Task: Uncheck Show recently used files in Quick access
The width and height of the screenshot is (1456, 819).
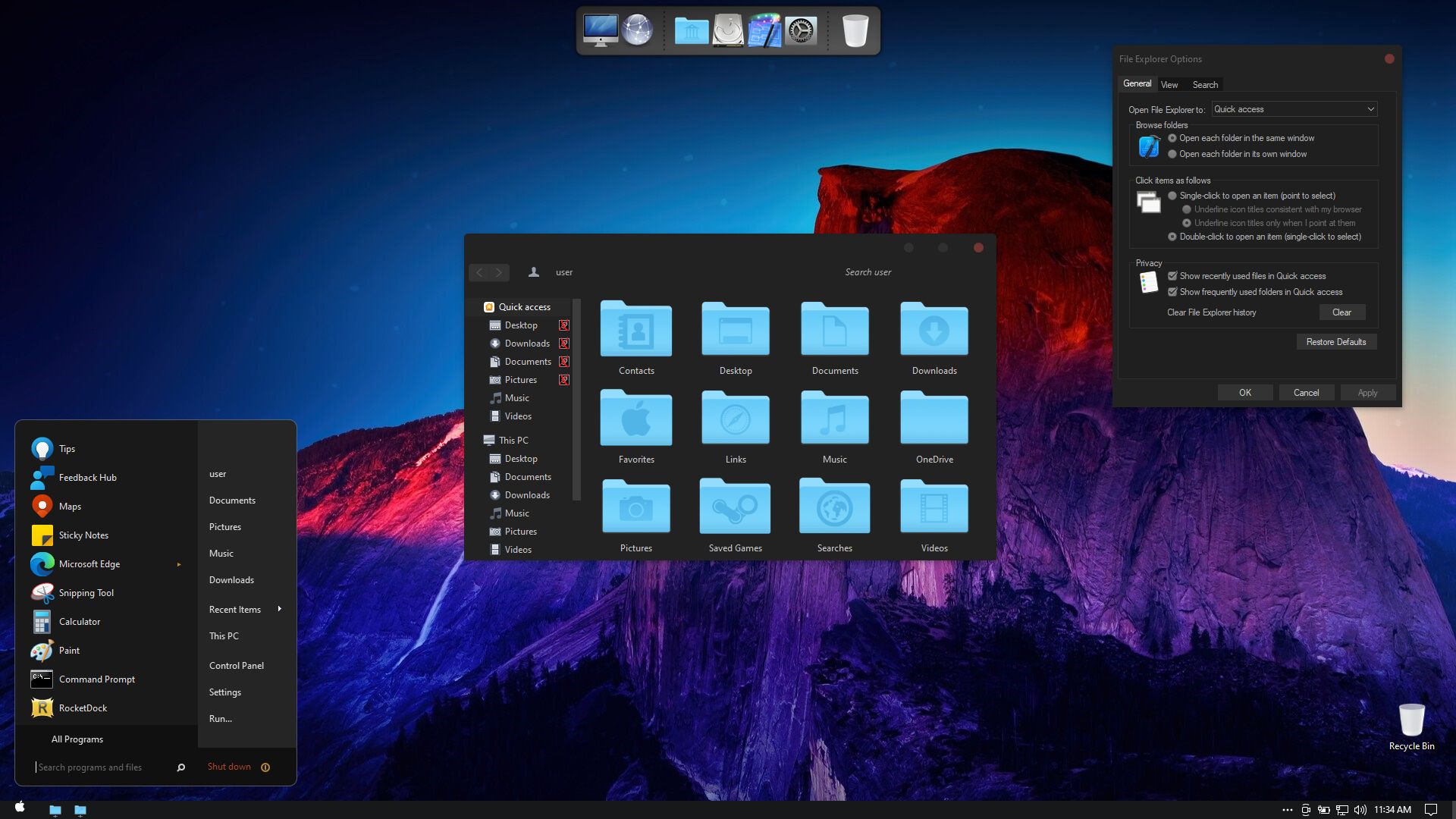Action: [1172, 276]
